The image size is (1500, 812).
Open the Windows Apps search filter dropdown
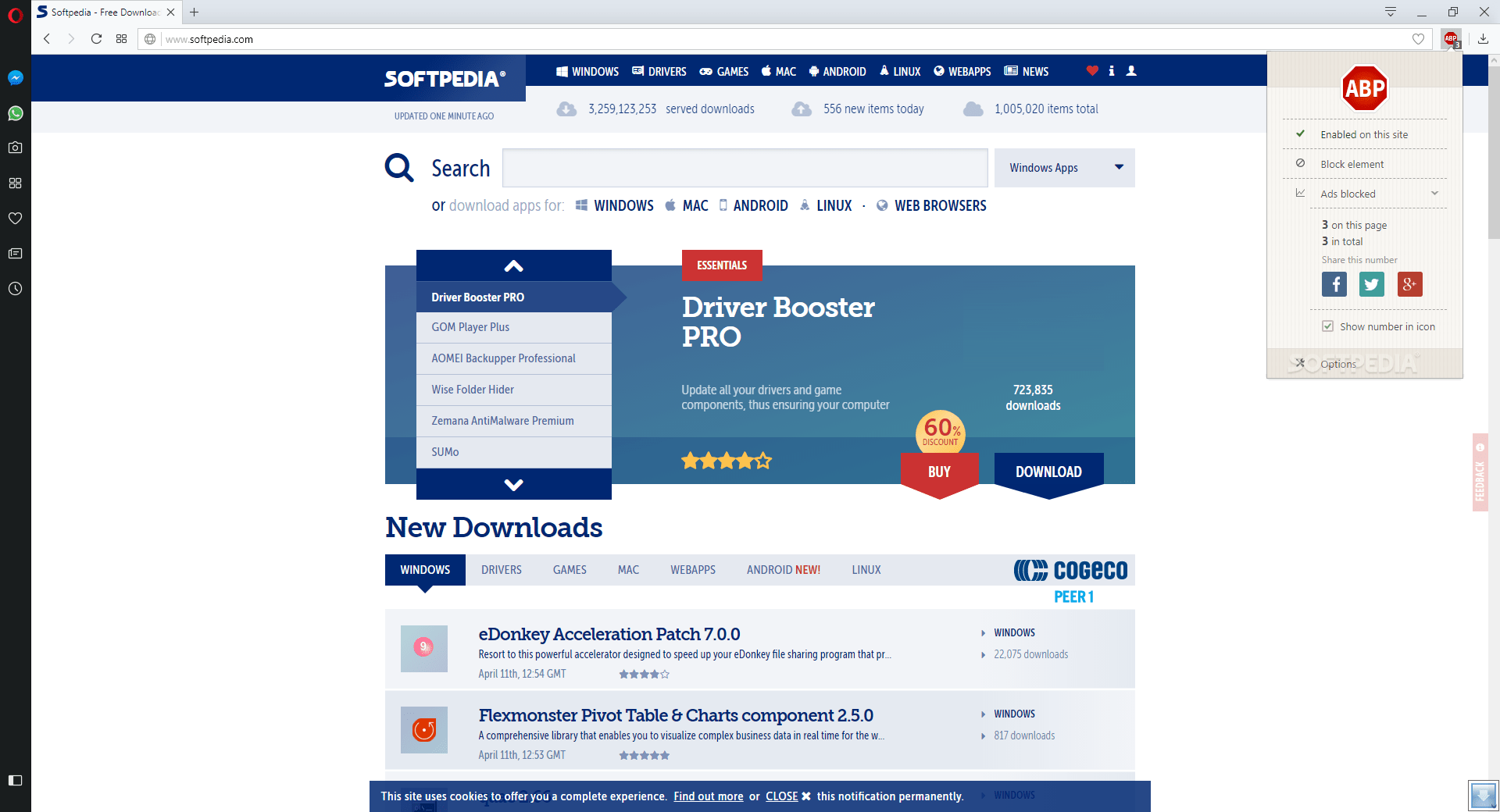1064,168
